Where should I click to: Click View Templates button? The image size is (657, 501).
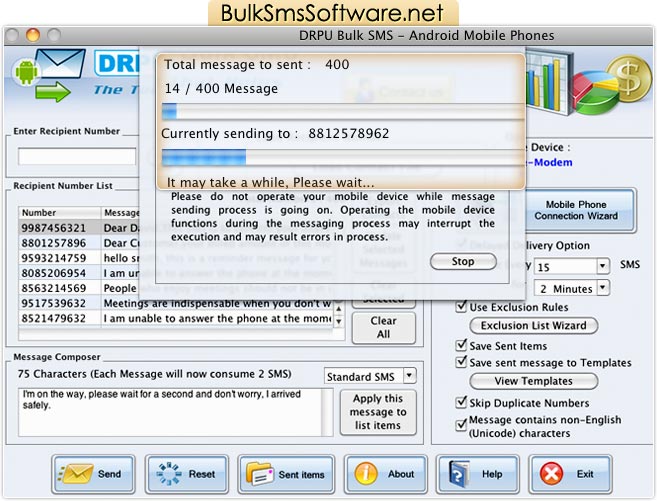tap(534, 381)
